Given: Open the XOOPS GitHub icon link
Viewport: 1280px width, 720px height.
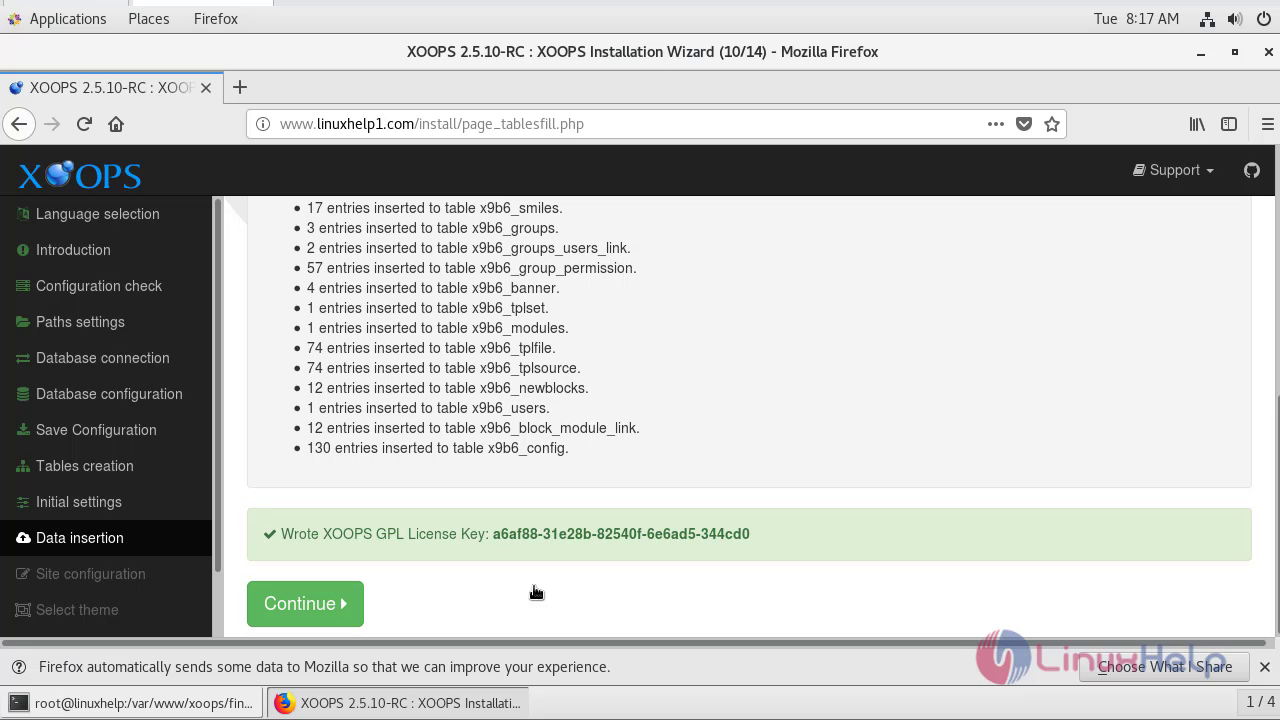Looking at the screenshot, I should pyautogui.click(x=1252, y=170).
